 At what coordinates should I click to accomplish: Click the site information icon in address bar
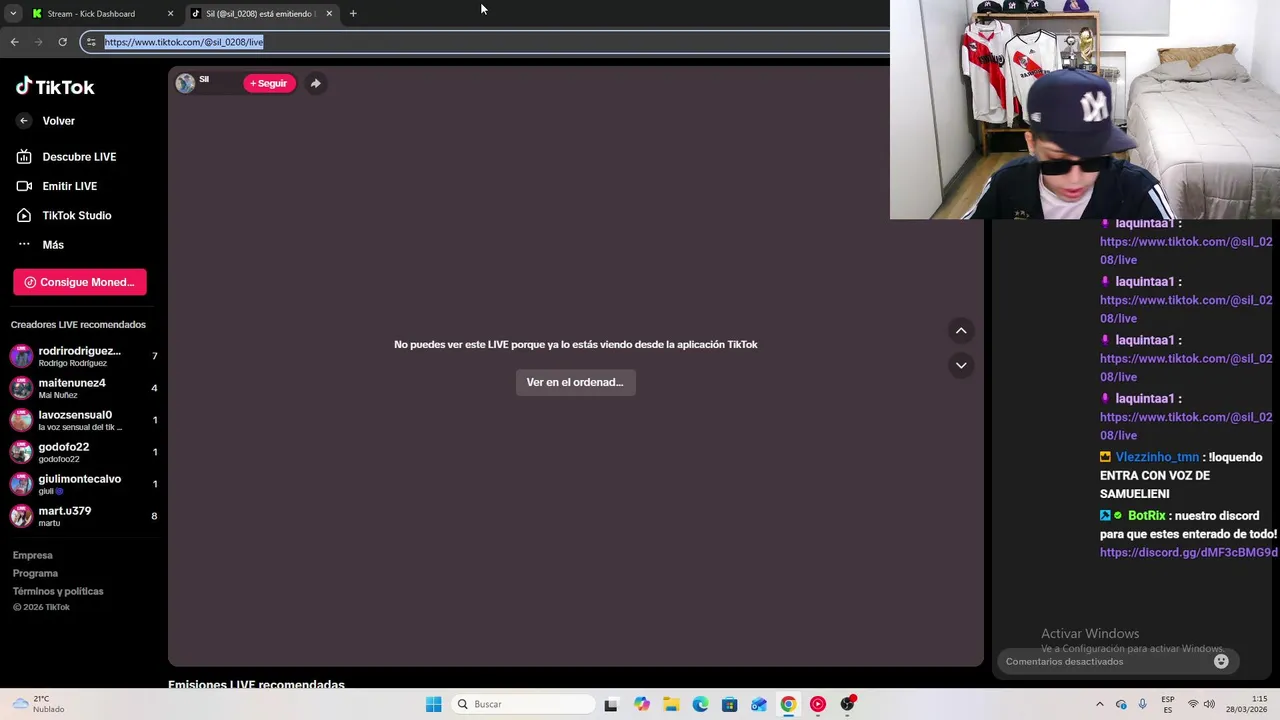coord(91,42)
